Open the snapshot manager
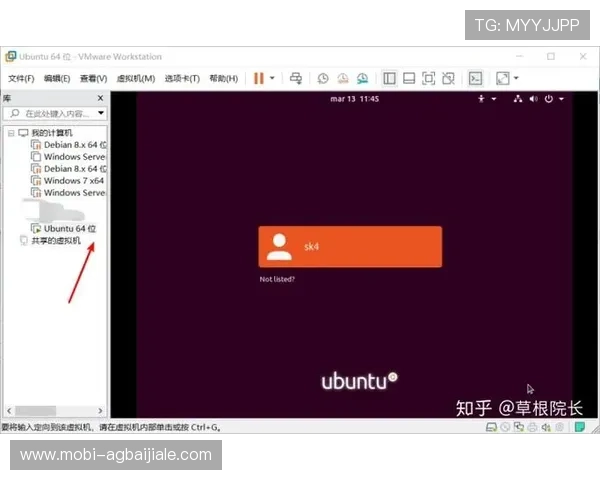 tap(362, 78)
